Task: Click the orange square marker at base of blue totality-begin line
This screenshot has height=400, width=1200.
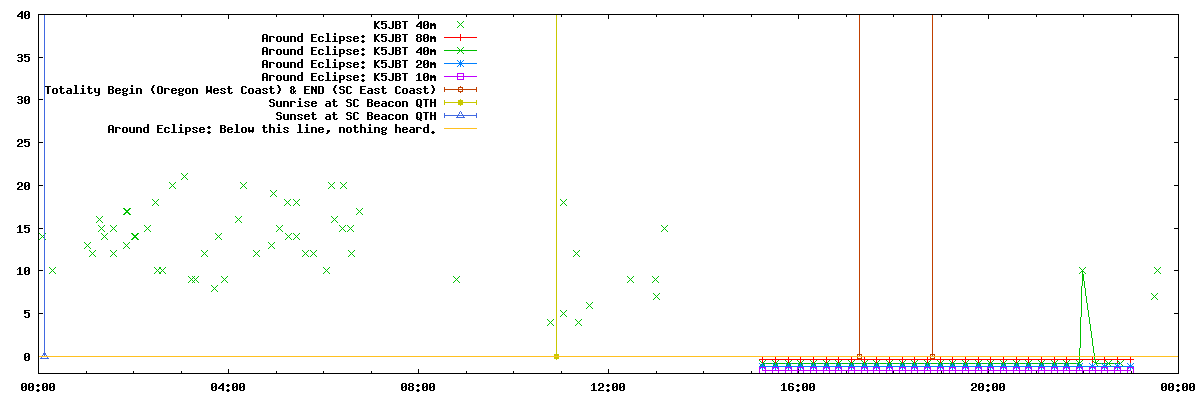Action: [x=859, y=356]
